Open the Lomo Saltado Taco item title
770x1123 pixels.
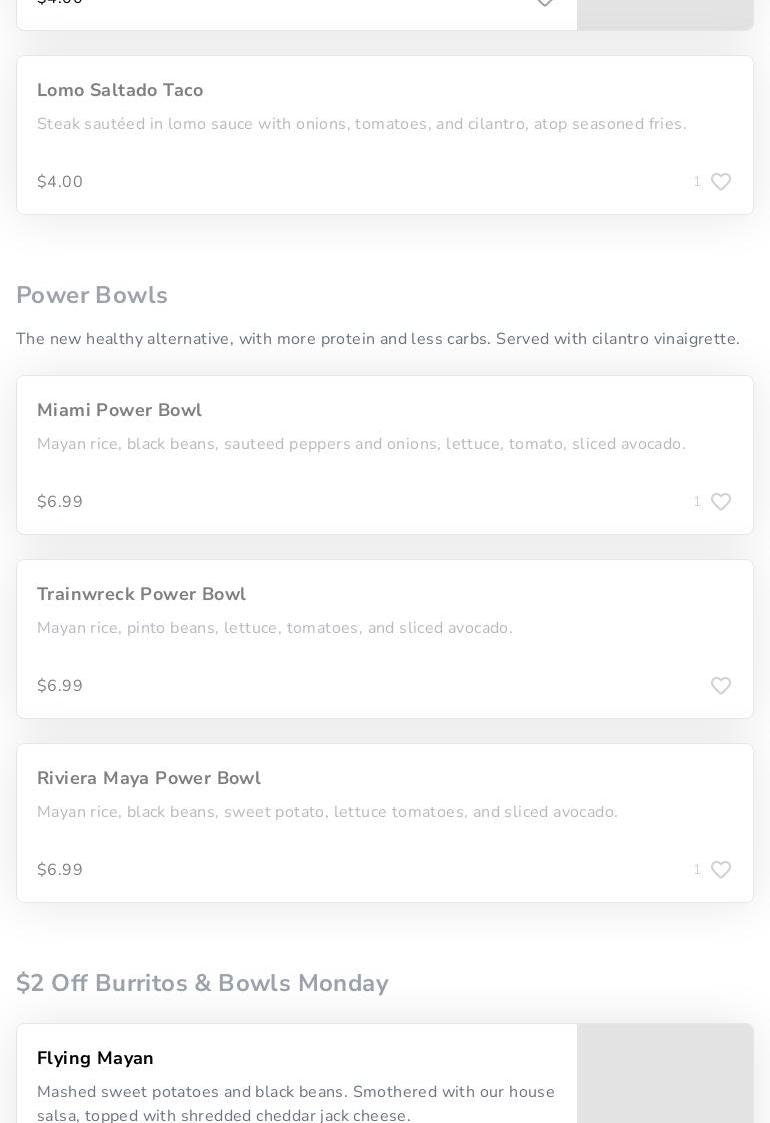pyautogui.click(x=120, y=91)
